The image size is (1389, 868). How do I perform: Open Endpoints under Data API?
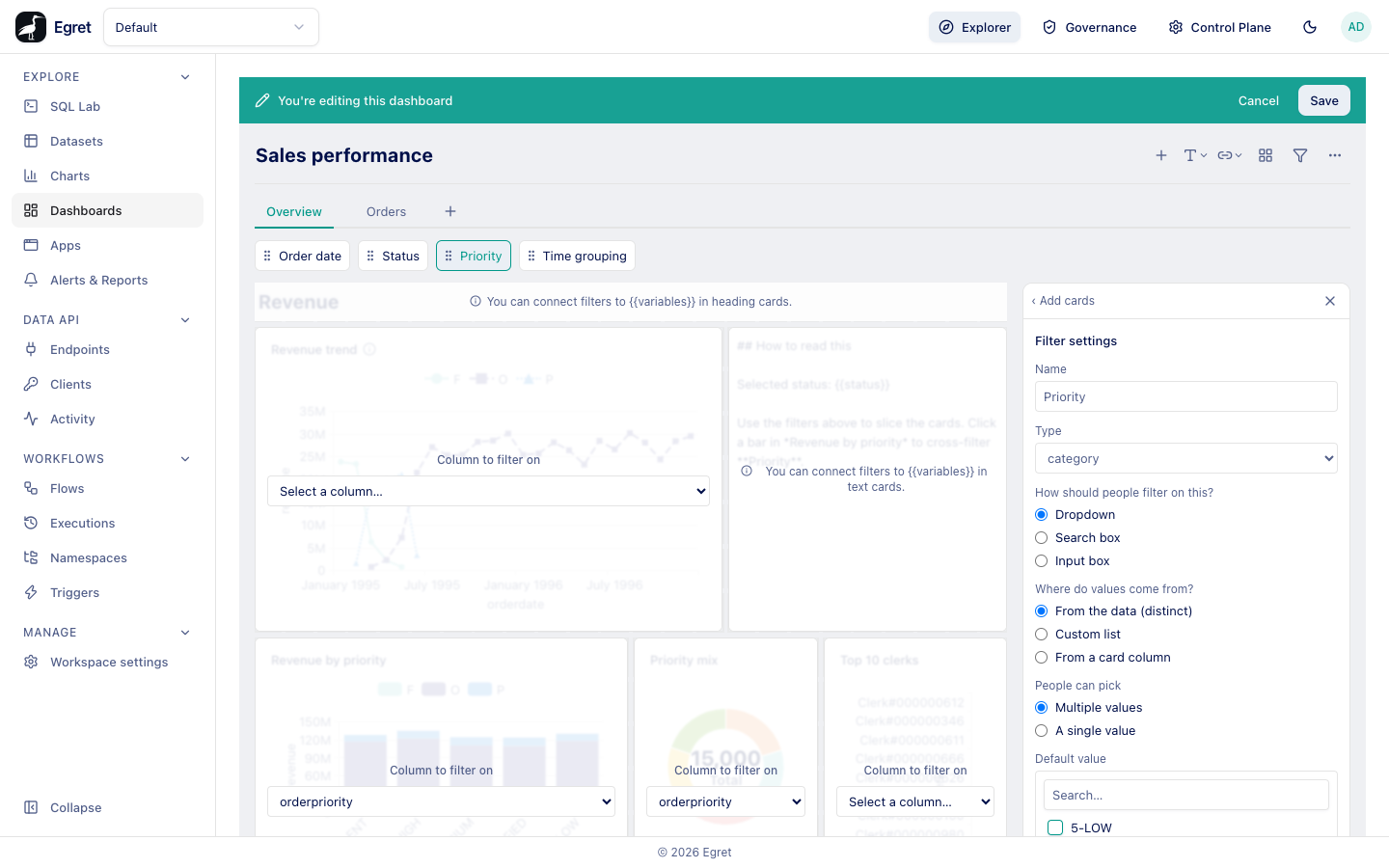107,349
